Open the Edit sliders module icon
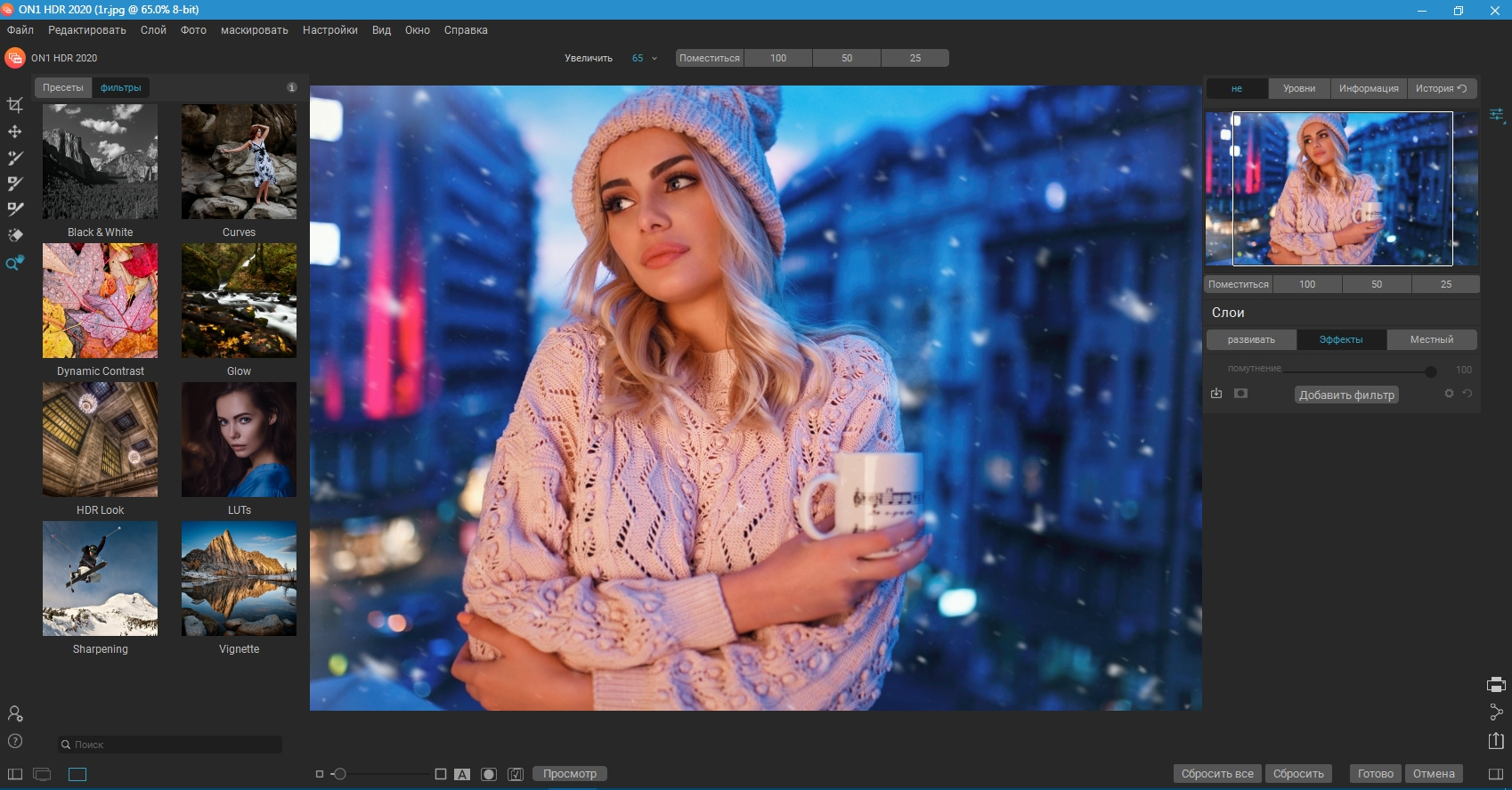Image resolution: width=1512 pixels, height=790 pixels. point(1496,115)
